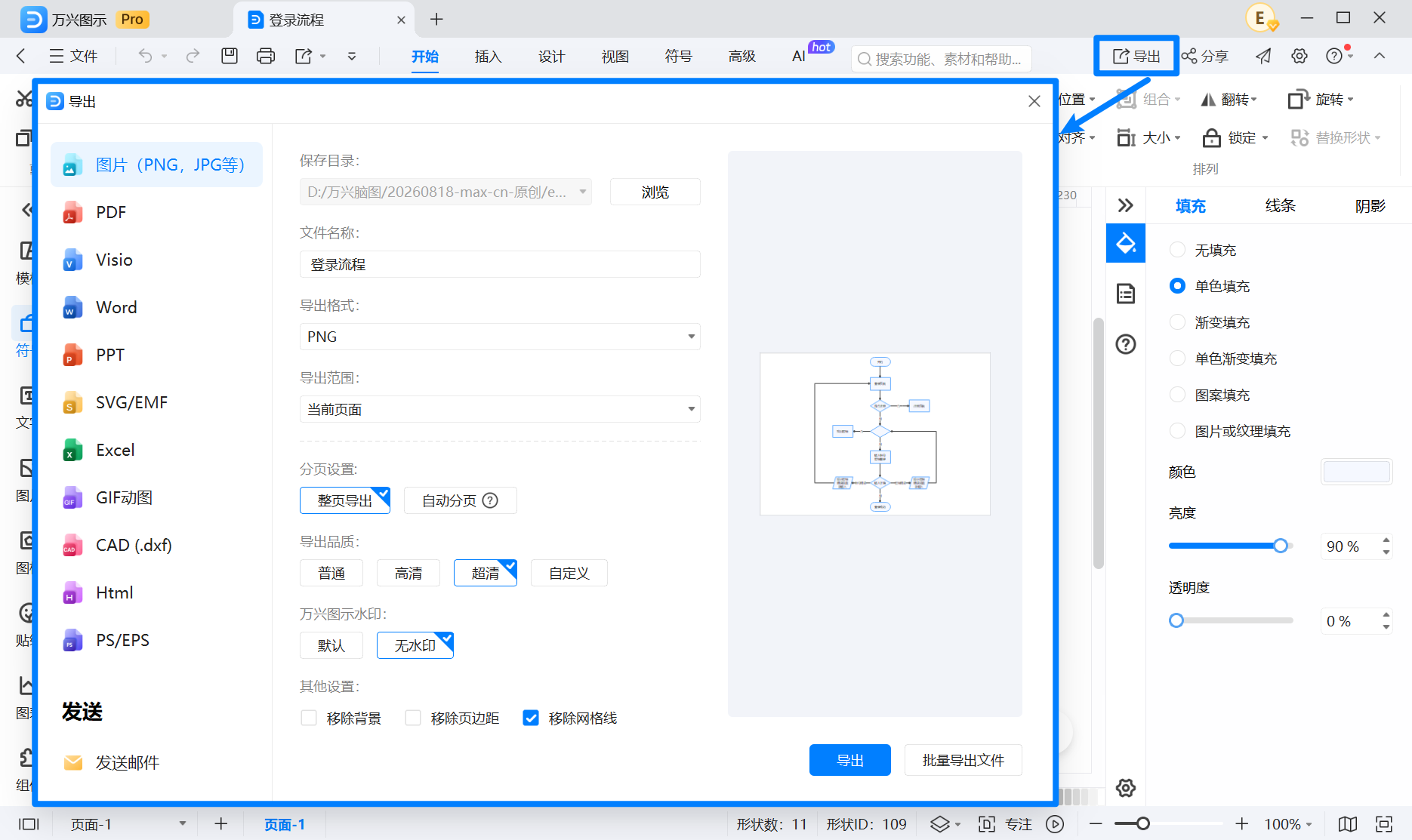Select the 图片或纹理填充 radio option
This screenshot has width=1412, height=840.
pos(1177,430)
